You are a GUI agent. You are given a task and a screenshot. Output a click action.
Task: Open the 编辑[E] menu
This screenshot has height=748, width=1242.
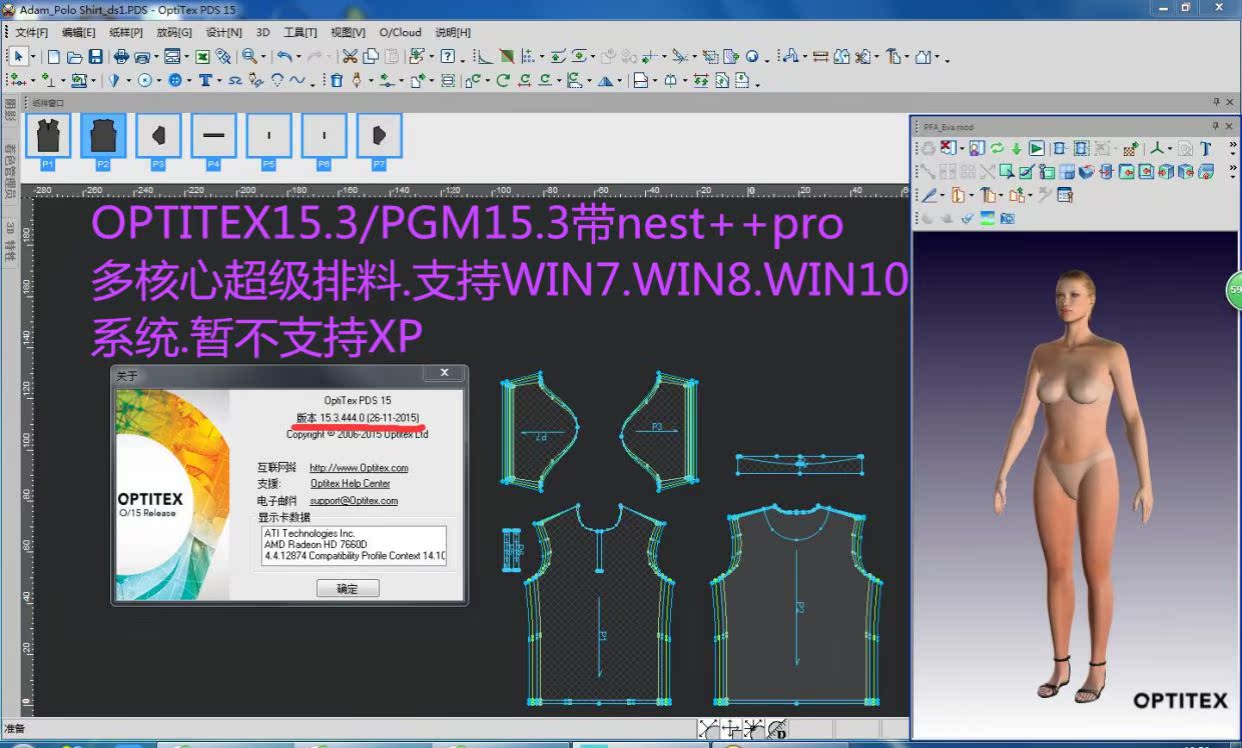click(78, 32)
